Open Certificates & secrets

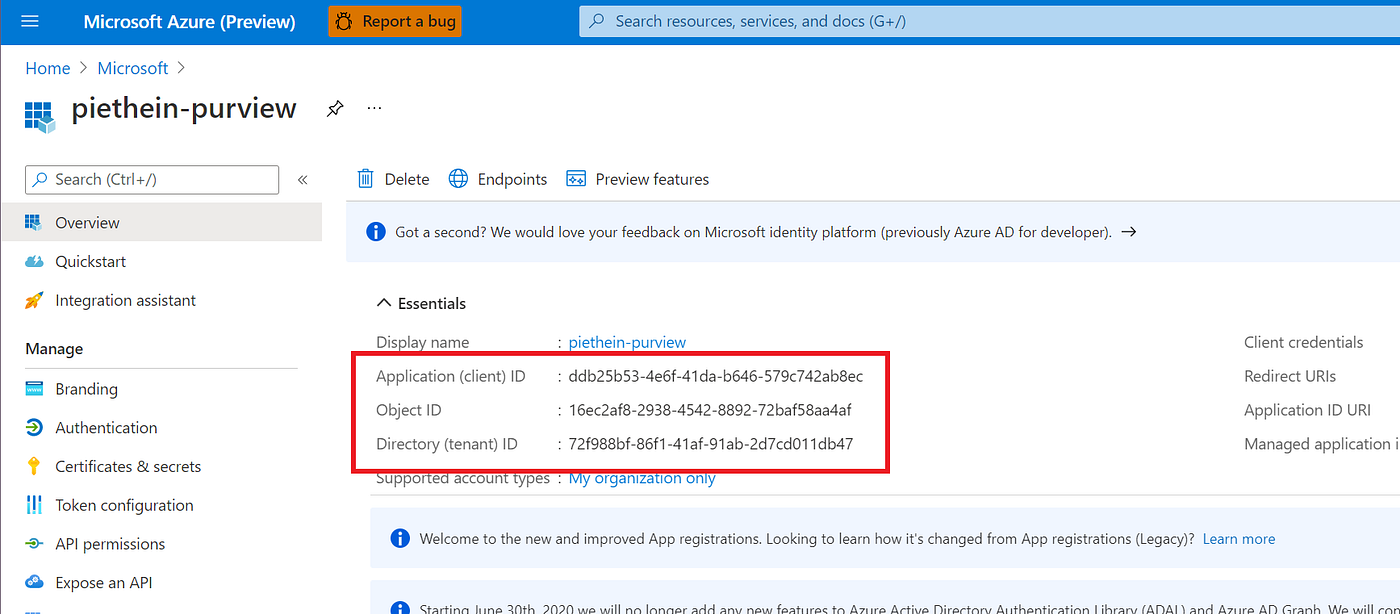click(x=161, y=466)
